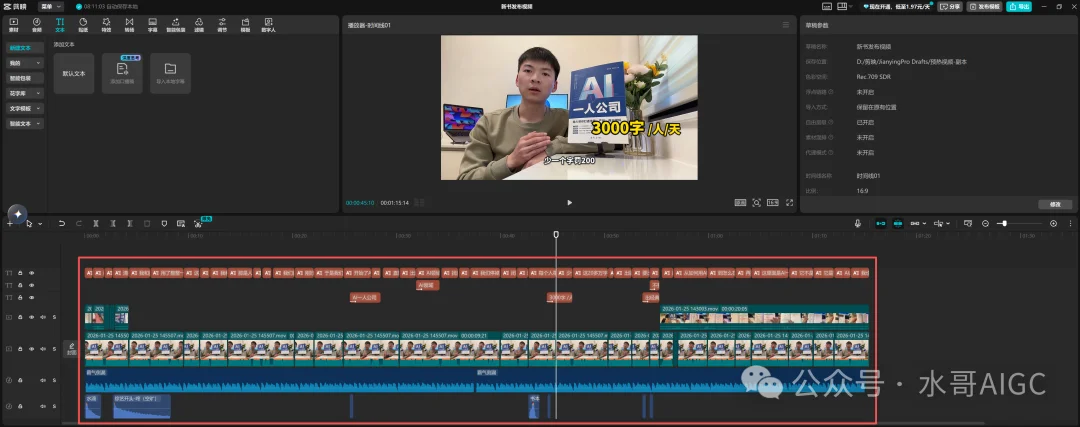Click the record voiceover microphone icon

[858, 223]
